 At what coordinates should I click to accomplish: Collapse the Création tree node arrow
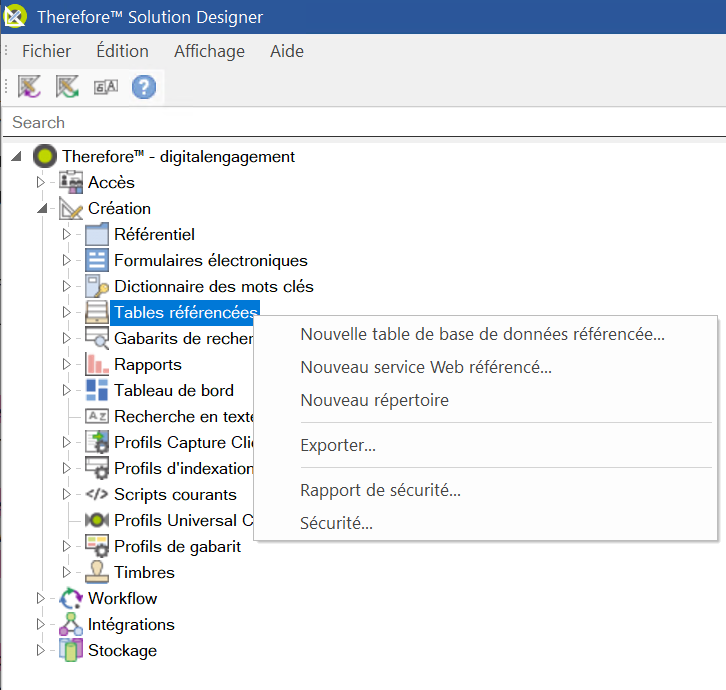tap(42, 208)
